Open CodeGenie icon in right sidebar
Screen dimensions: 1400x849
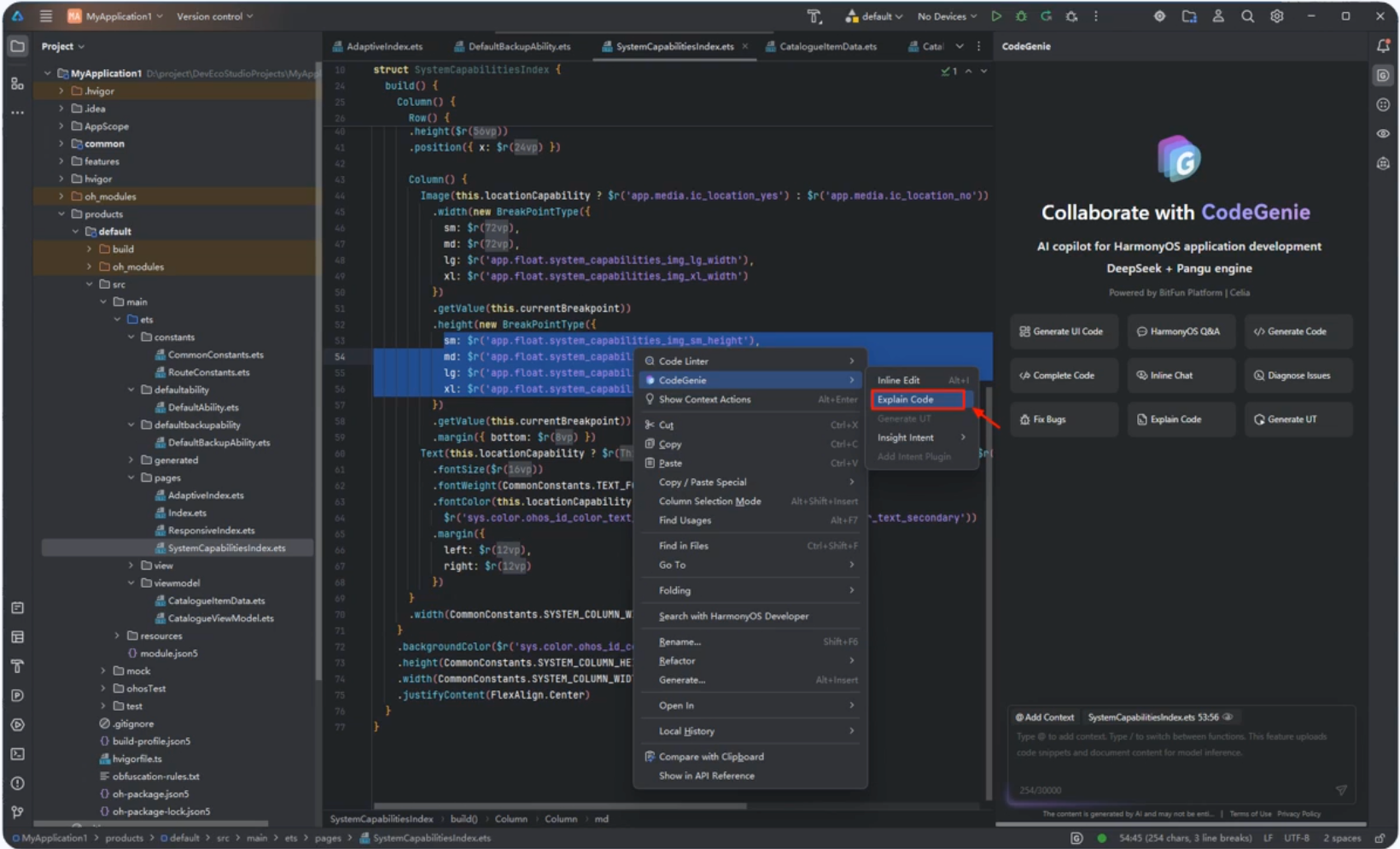pos(1383,75)
